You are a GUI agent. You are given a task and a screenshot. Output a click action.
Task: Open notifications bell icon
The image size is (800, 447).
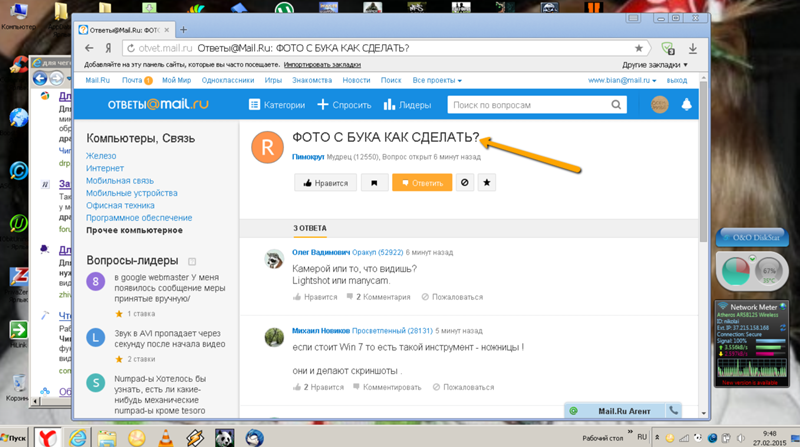pos(686,104)
